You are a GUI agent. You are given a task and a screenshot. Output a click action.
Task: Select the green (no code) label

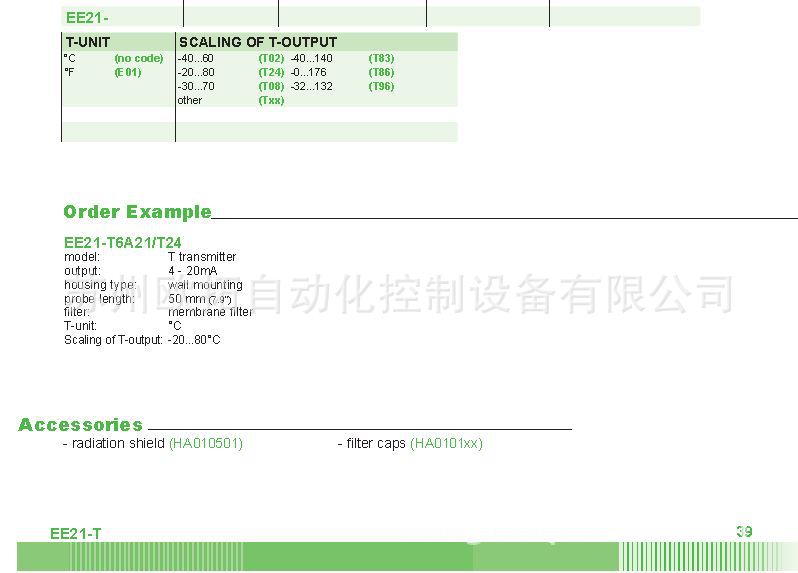(x=138, y=58)
